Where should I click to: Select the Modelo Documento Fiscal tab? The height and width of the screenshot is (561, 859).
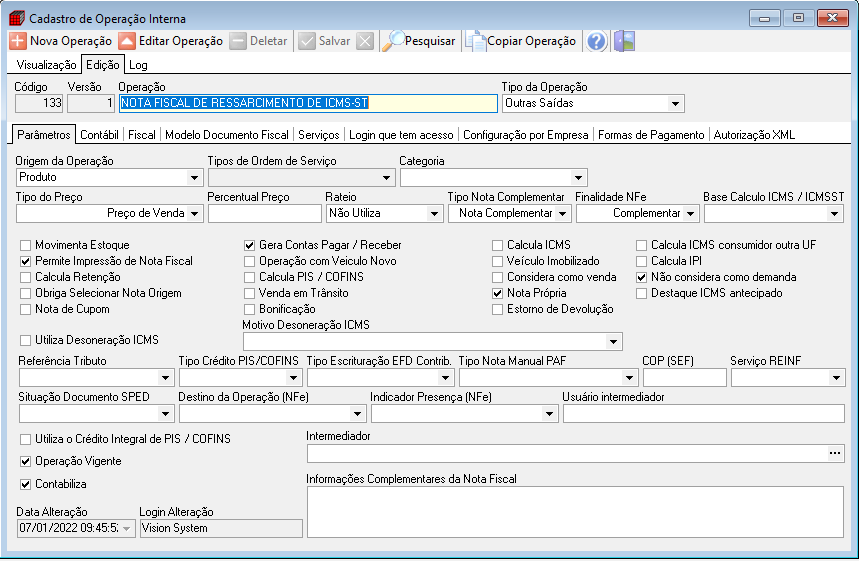(227, 135)
